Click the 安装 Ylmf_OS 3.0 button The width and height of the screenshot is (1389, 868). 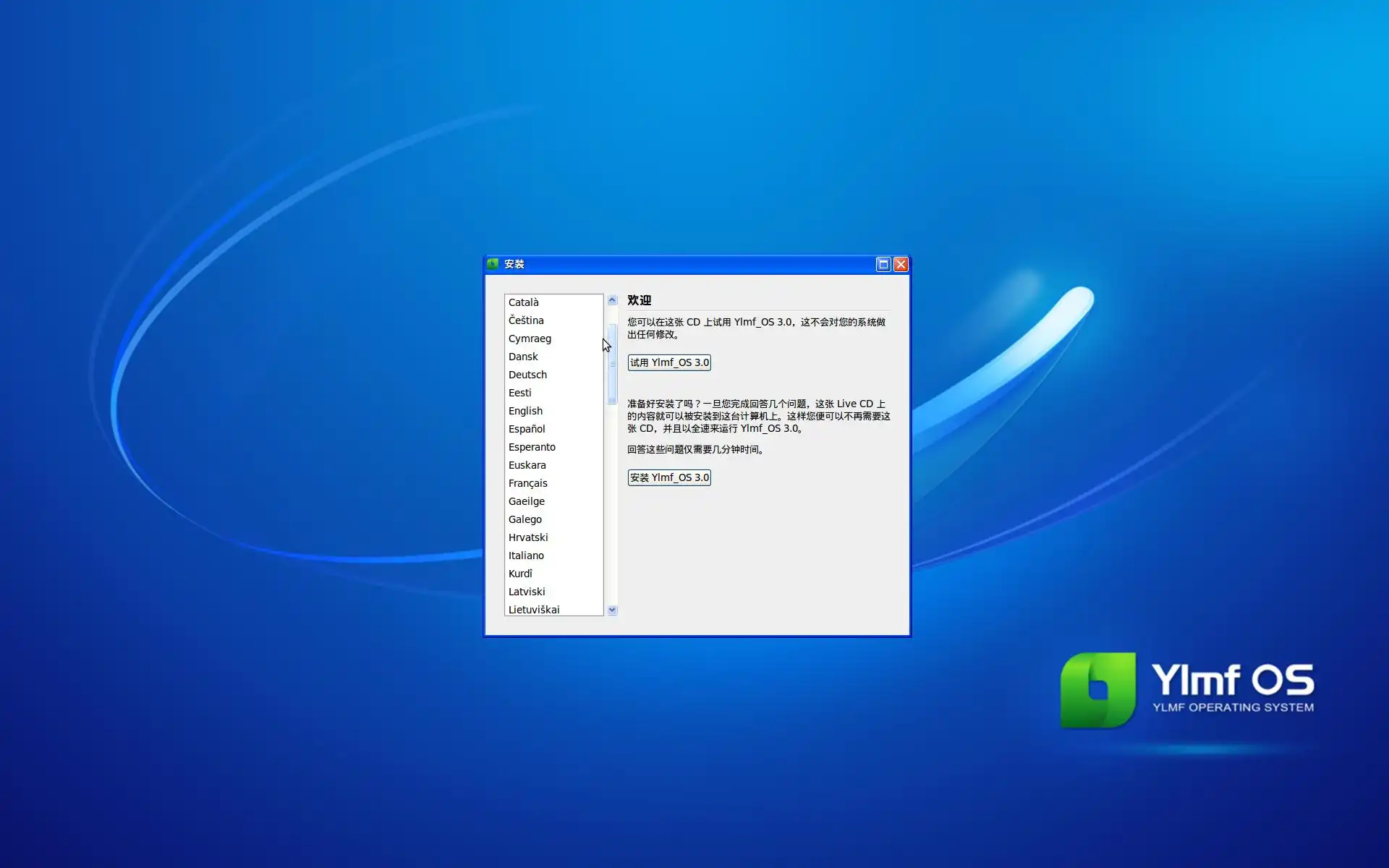(668, 477)
